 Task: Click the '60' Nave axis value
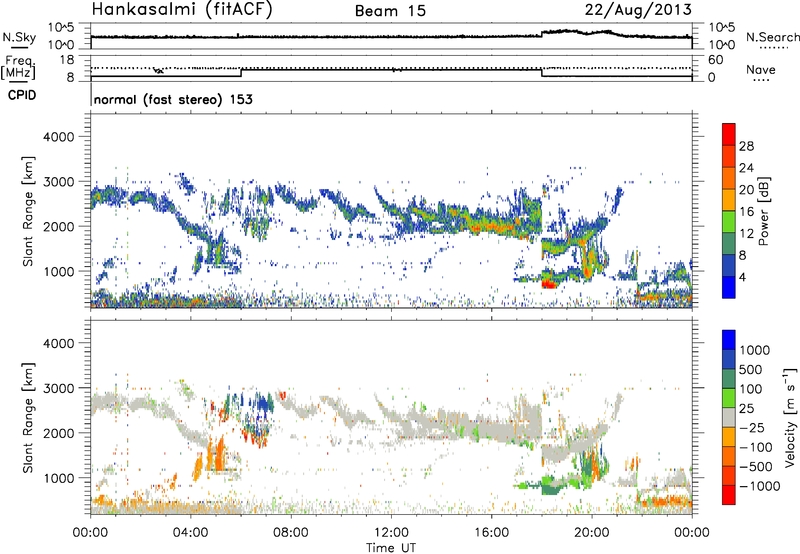point(715,60)
